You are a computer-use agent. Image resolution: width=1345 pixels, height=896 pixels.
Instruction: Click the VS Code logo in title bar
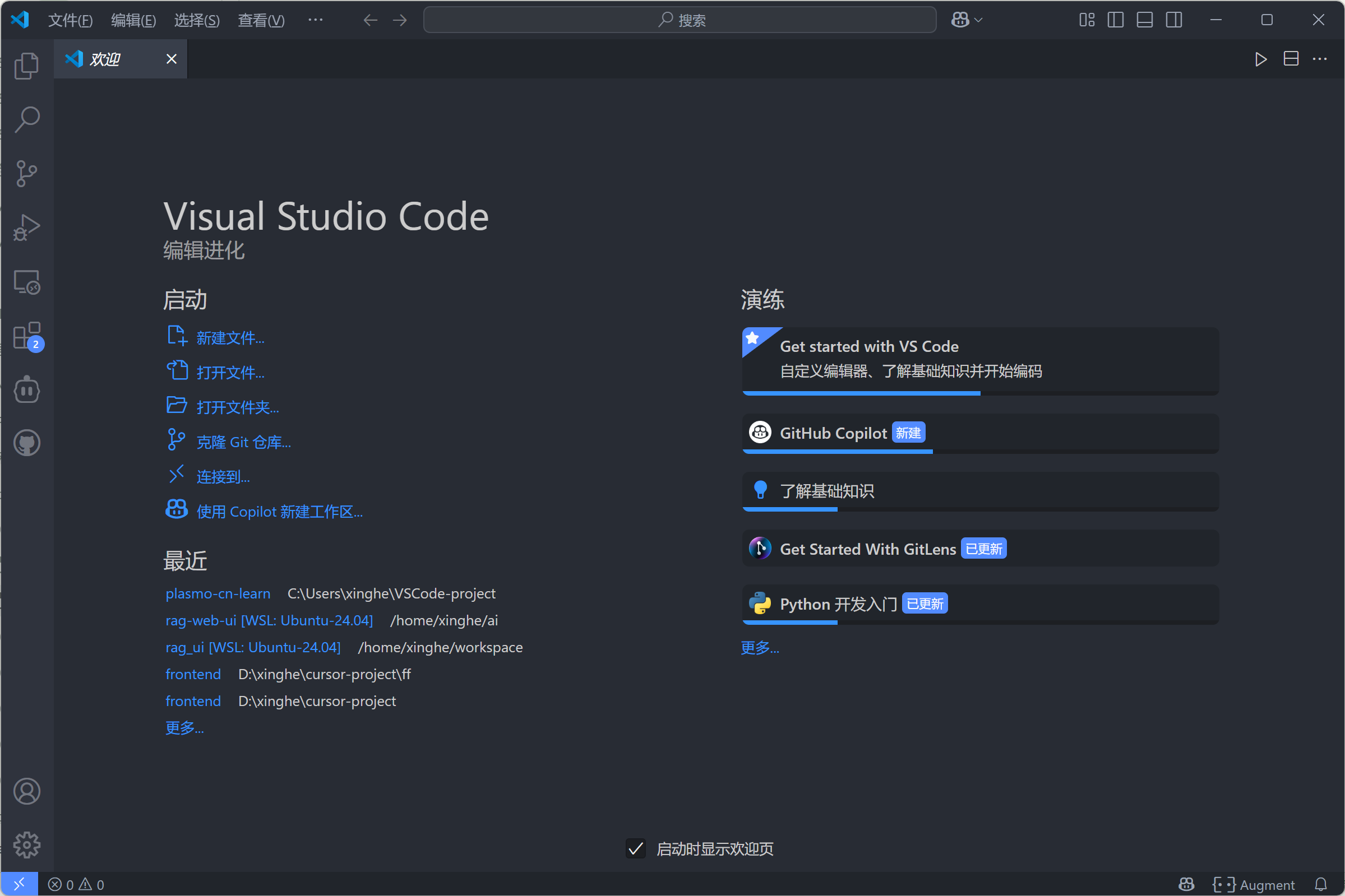point(20,20)
